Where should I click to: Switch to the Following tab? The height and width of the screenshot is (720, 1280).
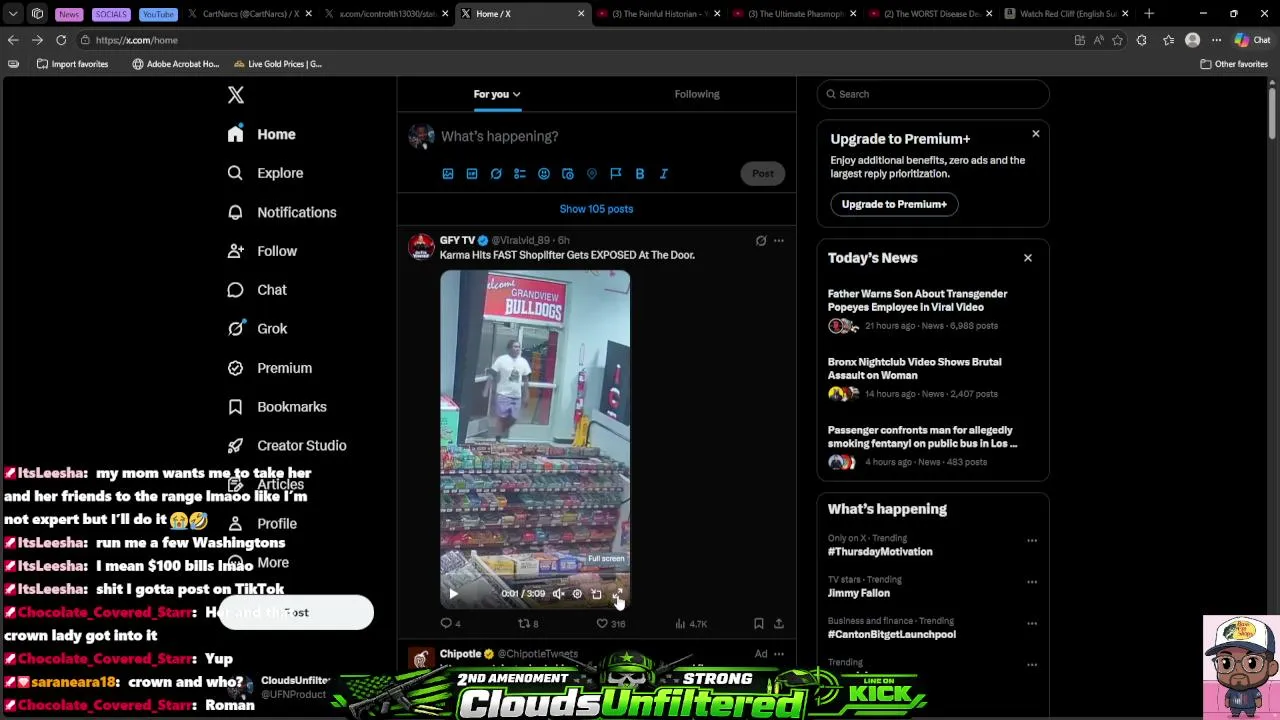697,94
